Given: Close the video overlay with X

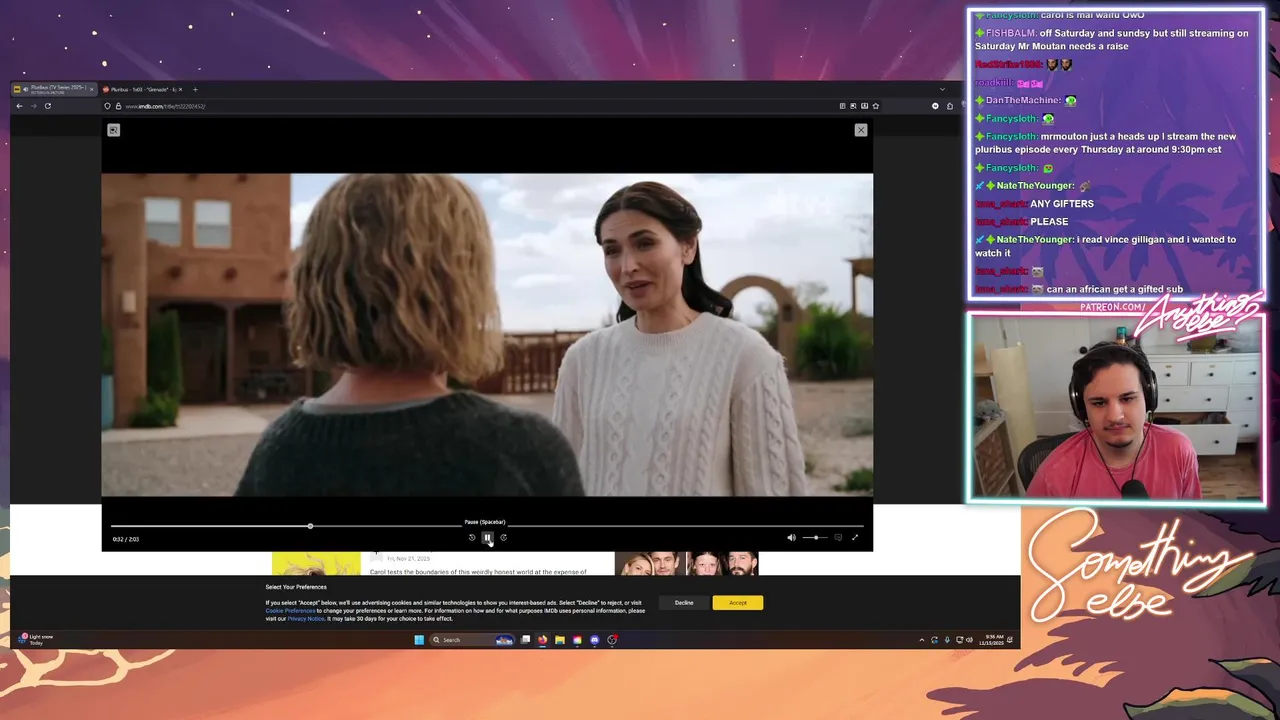Looking at the screenshot, I should point(861,130).
